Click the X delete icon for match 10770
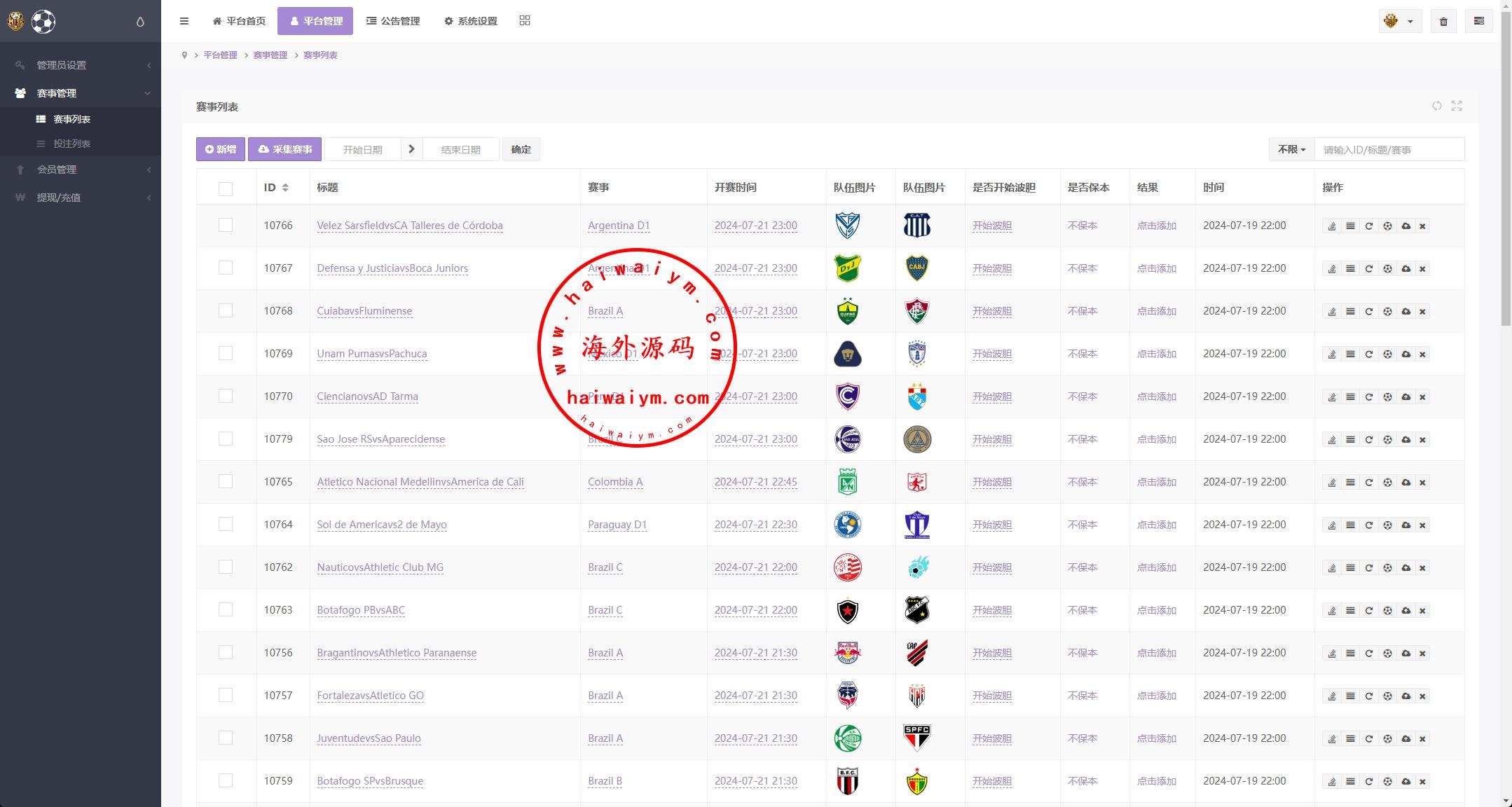Viewport: 1512px width, 807px height. tap(1422, 397)
